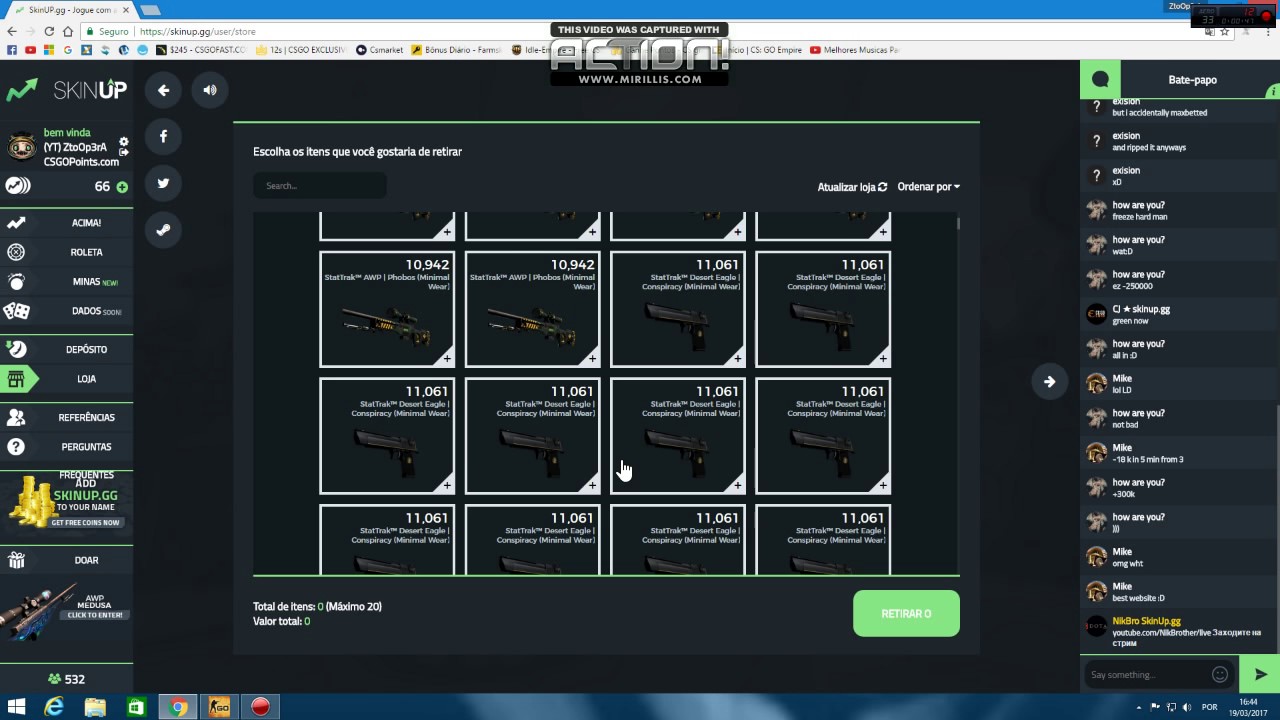Launch Internet Explorer from taskbar

55,707
